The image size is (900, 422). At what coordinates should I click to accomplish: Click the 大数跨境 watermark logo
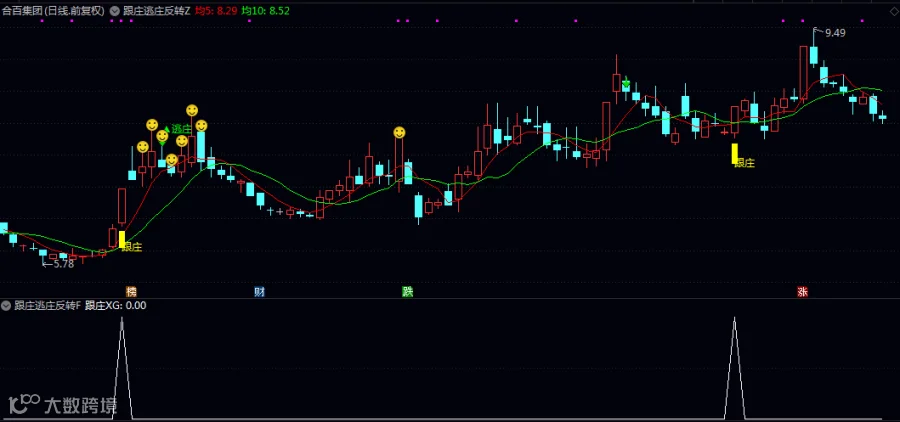tap(64, 405)
